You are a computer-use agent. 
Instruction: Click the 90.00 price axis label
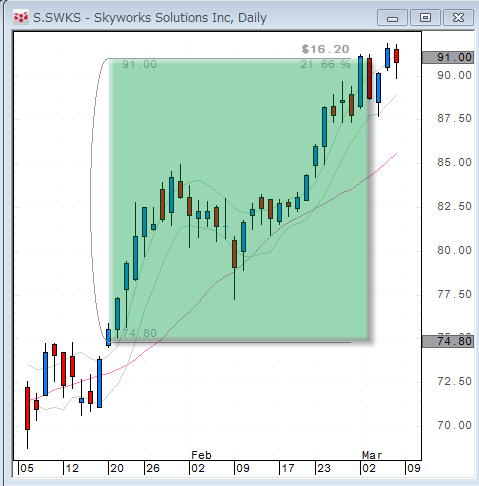[x=454, y=75]
